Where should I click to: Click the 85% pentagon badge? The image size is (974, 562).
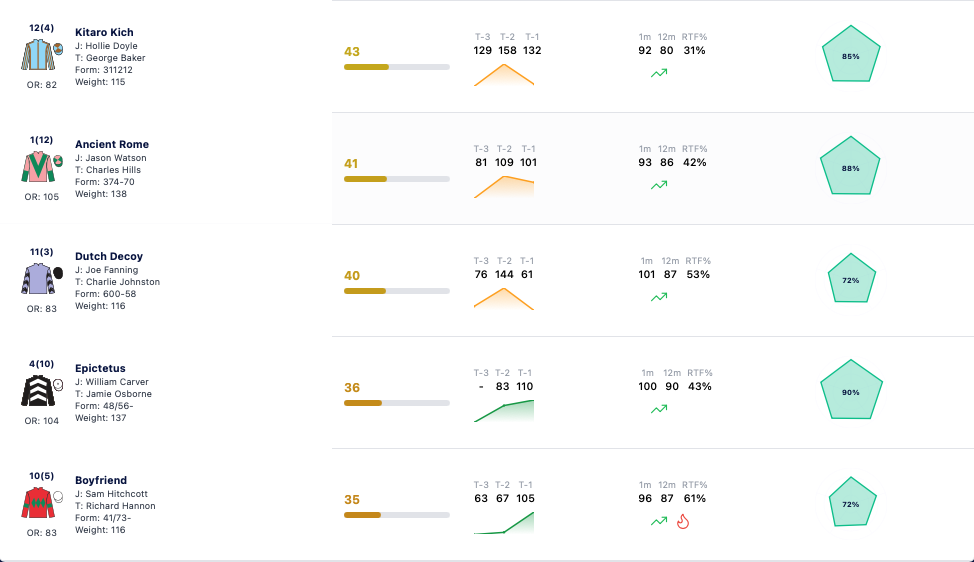pyautogui.click(x=851, y=55)
